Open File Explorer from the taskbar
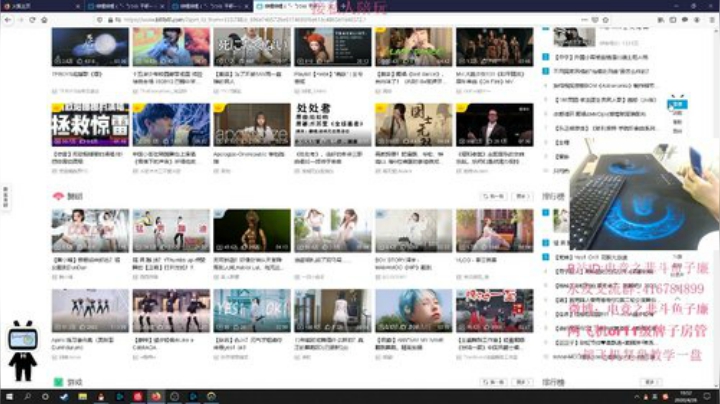This screenshot has width=720, height=404. [x=82, y=396]
